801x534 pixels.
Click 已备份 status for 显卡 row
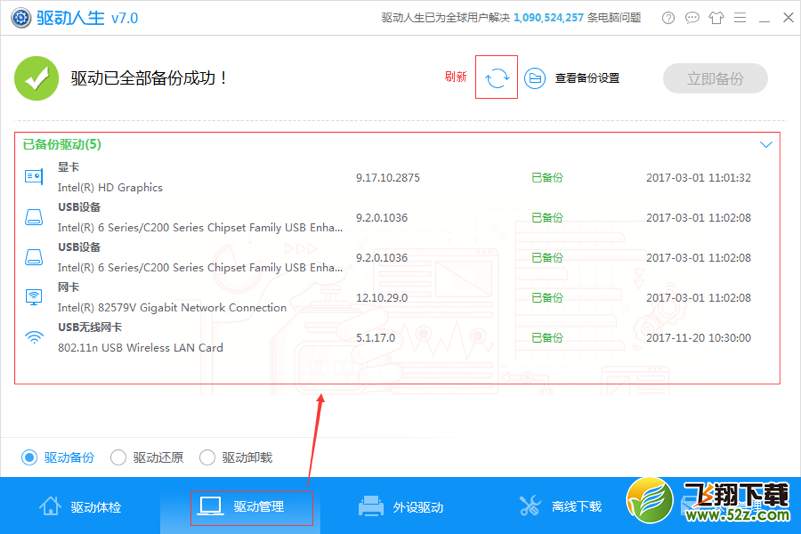[547, 178]
